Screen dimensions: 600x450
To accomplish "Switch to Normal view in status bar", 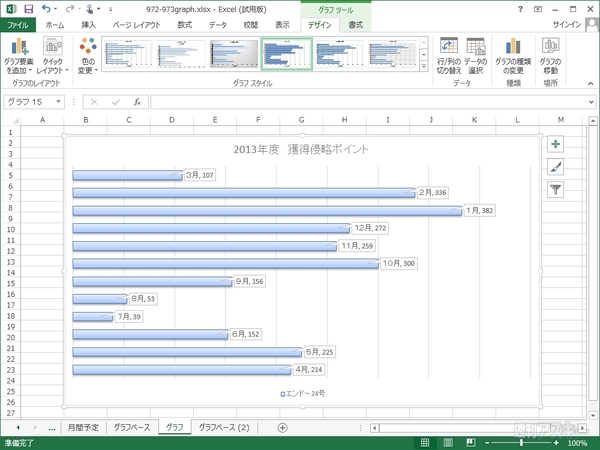I will tap(425, 443).
